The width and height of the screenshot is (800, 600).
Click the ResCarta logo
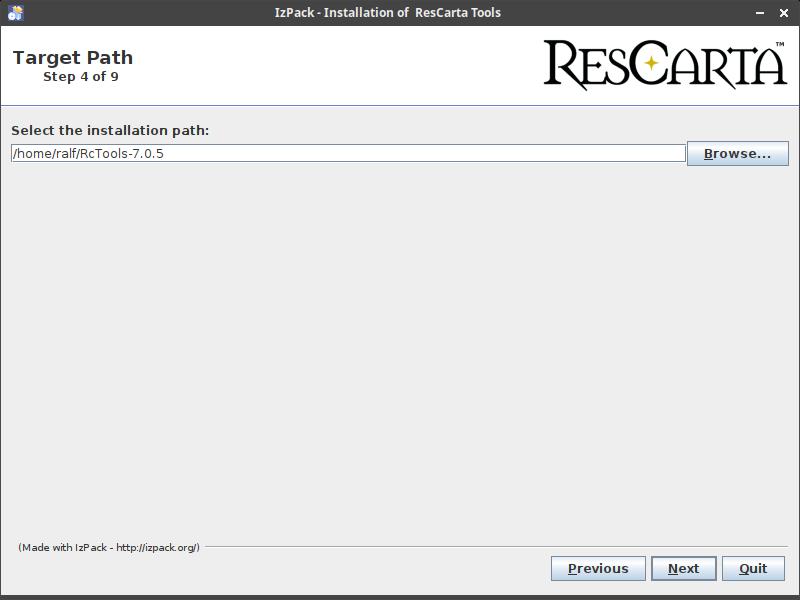tap(665, 65)
